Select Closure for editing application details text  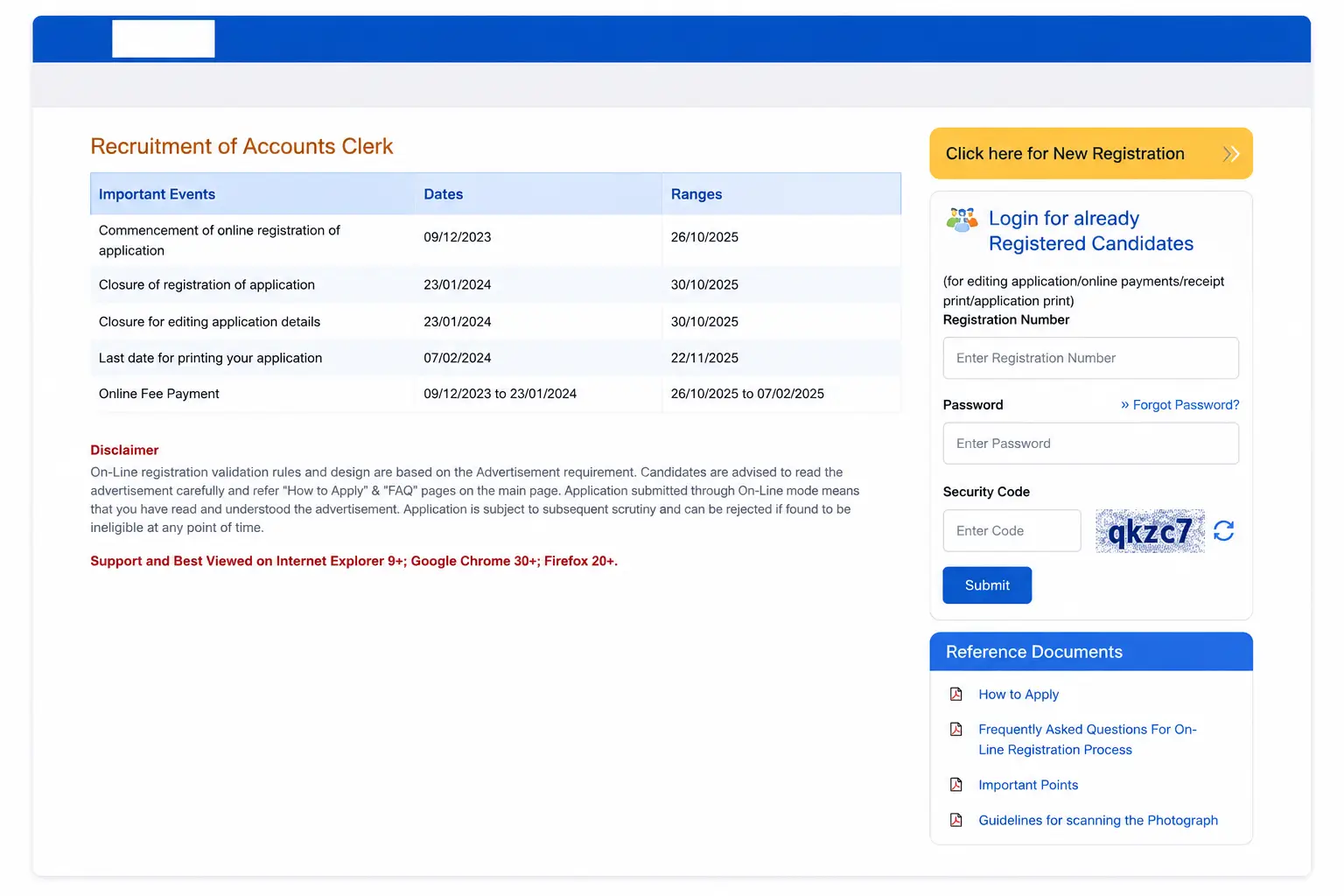coord(209,321)
